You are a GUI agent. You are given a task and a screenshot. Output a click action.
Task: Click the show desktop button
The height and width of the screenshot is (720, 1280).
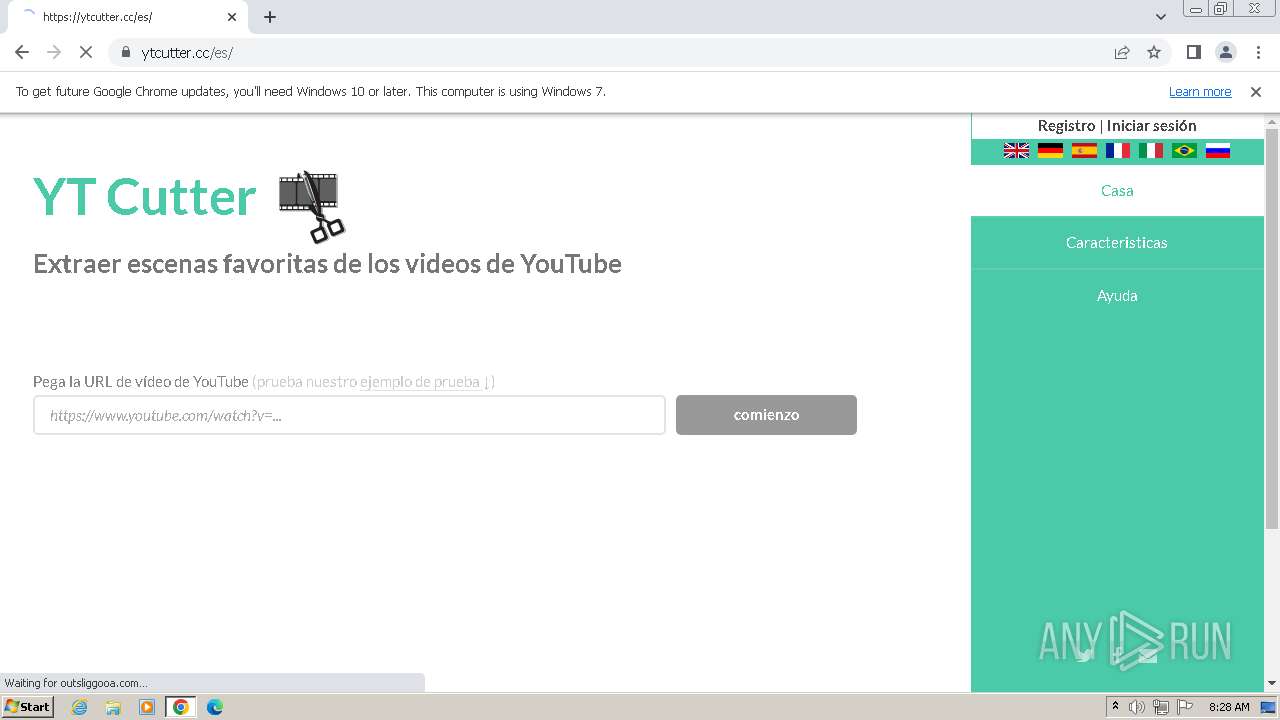click(1269, 707)
